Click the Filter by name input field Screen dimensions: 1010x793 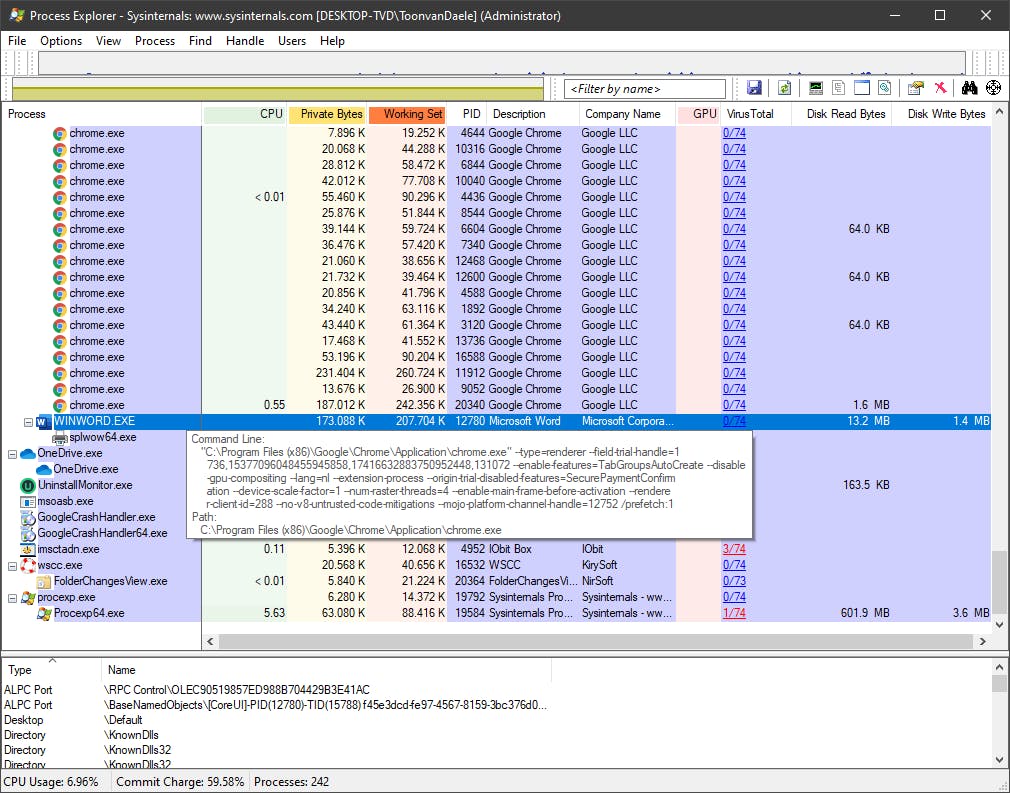tap(645, 89)
